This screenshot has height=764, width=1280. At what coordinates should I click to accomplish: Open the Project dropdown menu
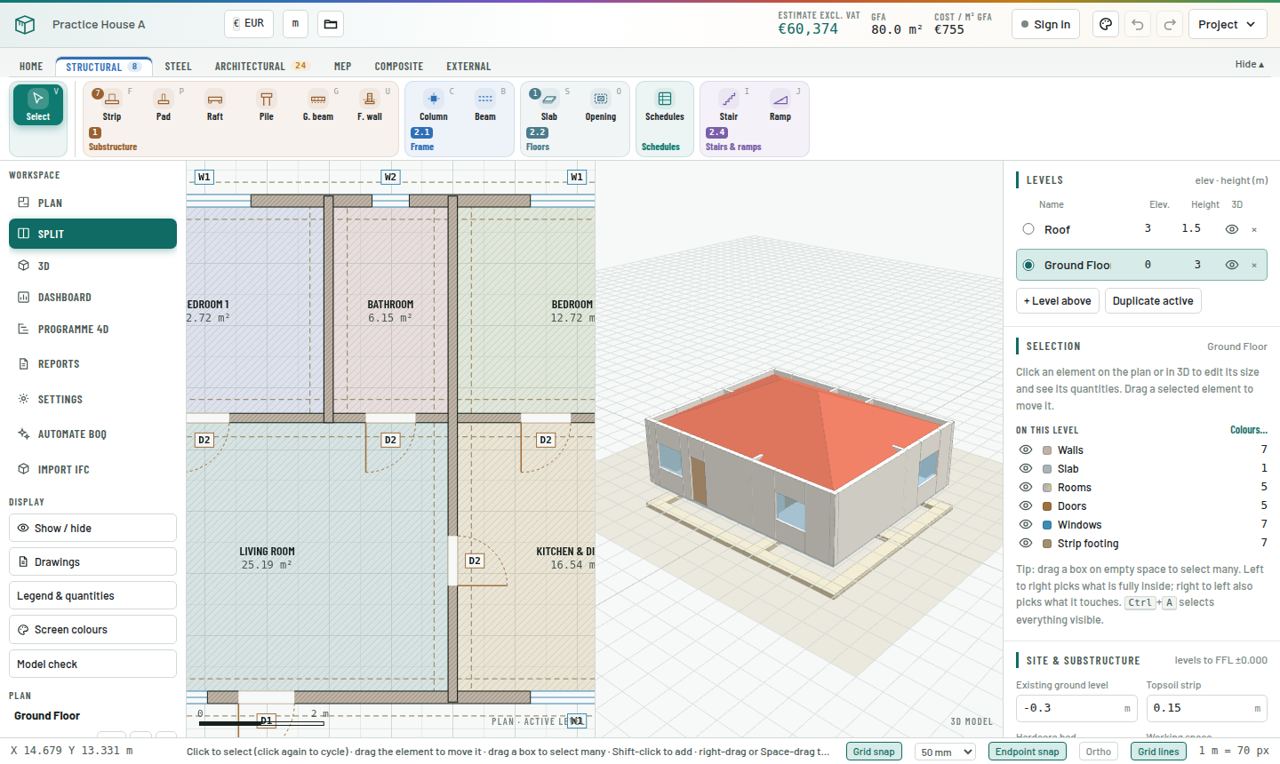1227,24
